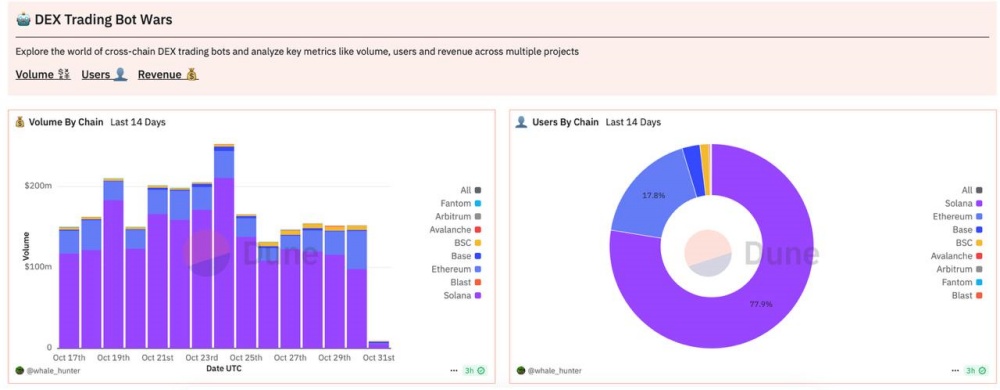1000x390 pixels.
Task: Open the Users section link
Action: click(x=105, y=75)
